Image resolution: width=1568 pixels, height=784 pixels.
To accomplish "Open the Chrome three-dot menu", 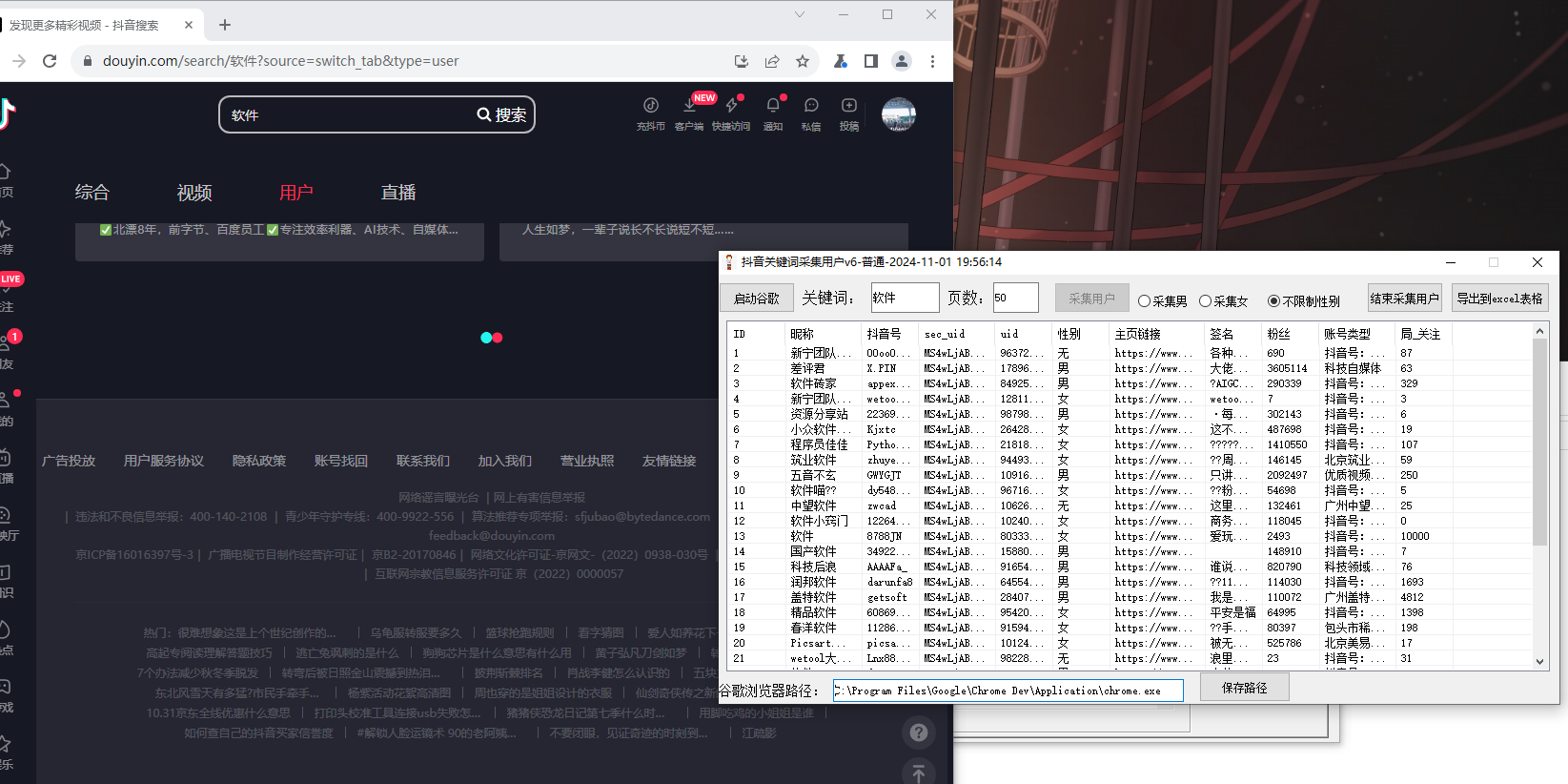I will 932,61.
